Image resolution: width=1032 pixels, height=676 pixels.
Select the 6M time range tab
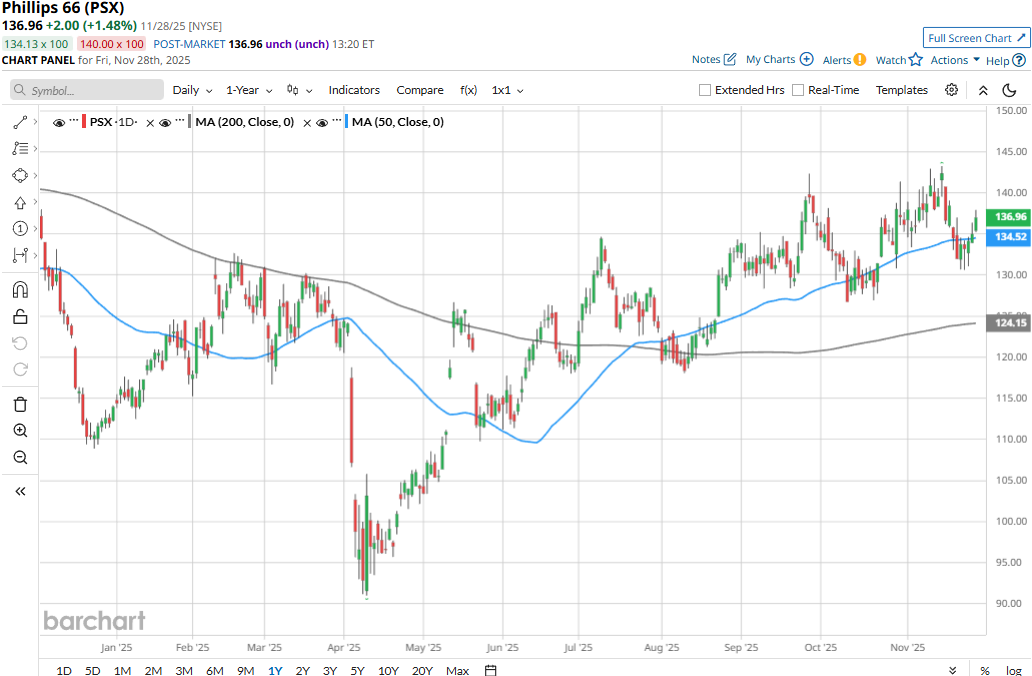click(x=214, y=670)
